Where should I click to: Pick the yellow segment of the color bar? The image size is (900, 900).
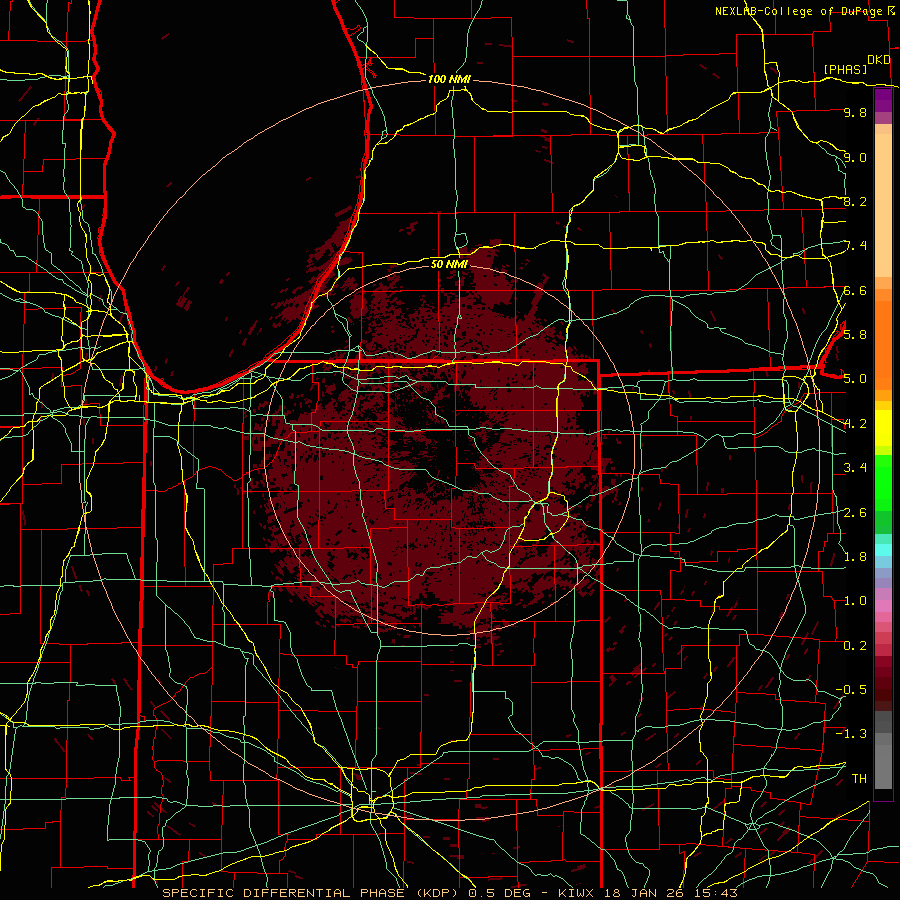tap(883, 428)
